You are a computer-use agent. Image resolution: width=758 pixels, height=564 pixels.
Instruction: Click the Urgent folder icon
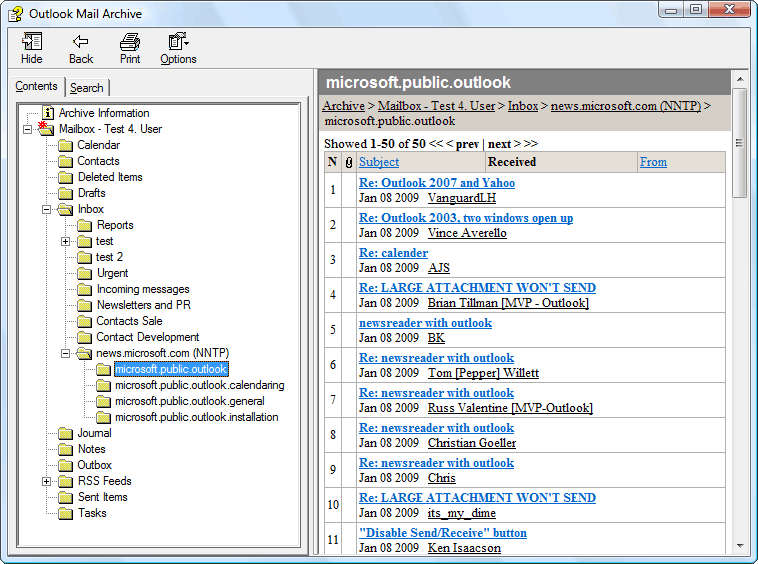coord(84,274)
